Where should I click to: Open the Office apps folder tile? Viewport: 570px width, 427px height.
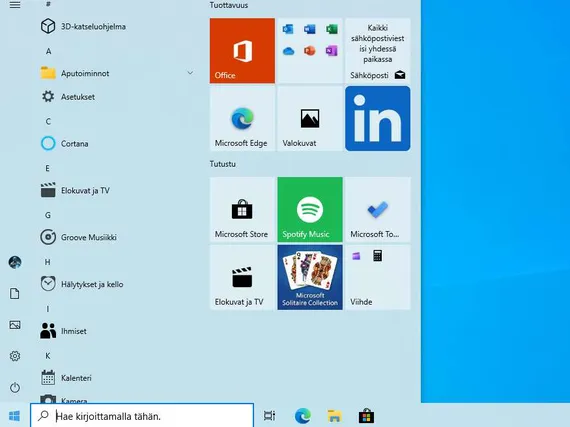click(310, 51)
